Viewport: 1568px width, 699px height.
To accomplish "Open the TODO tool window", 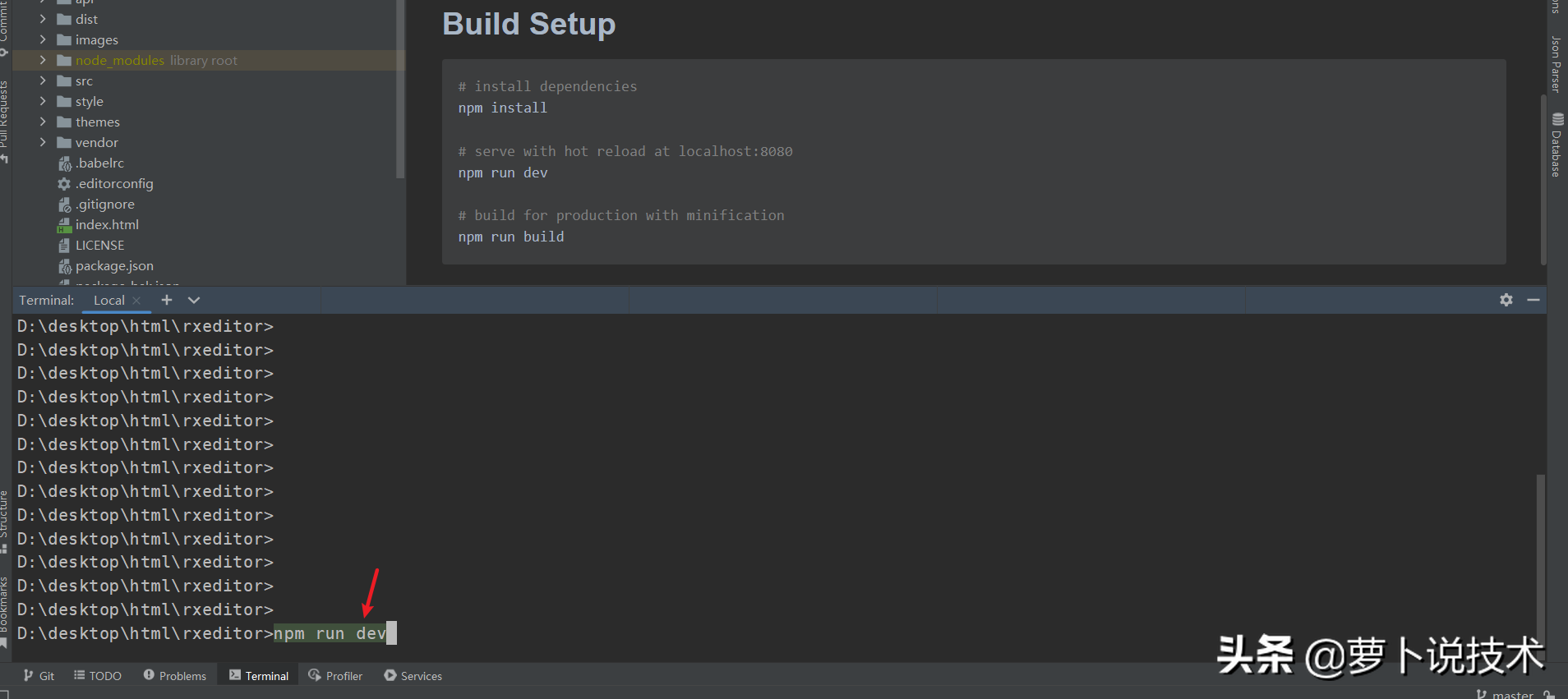I will pyautogui.click(x=97, y=675).
